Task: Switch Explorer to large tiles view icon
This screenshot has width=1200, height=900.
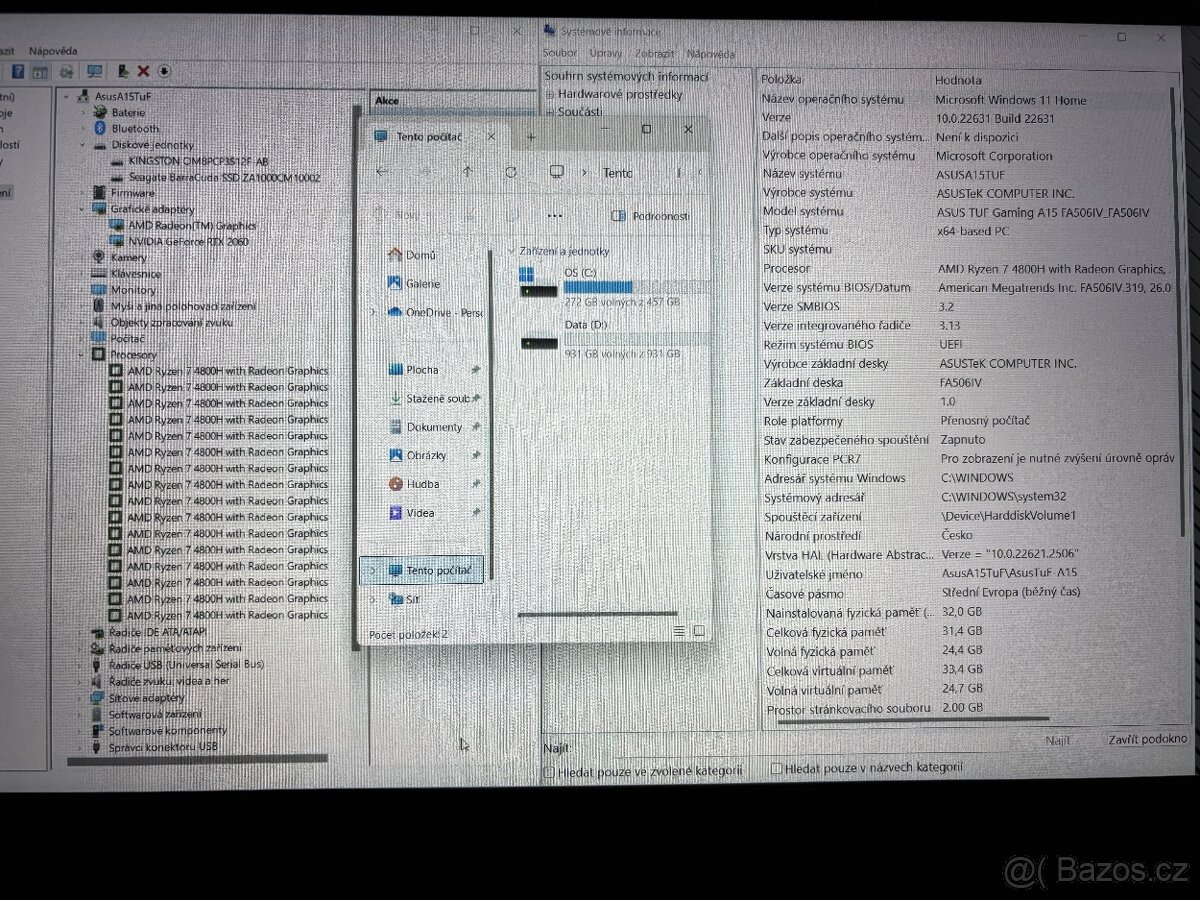Action: click(x=699, y=631)
